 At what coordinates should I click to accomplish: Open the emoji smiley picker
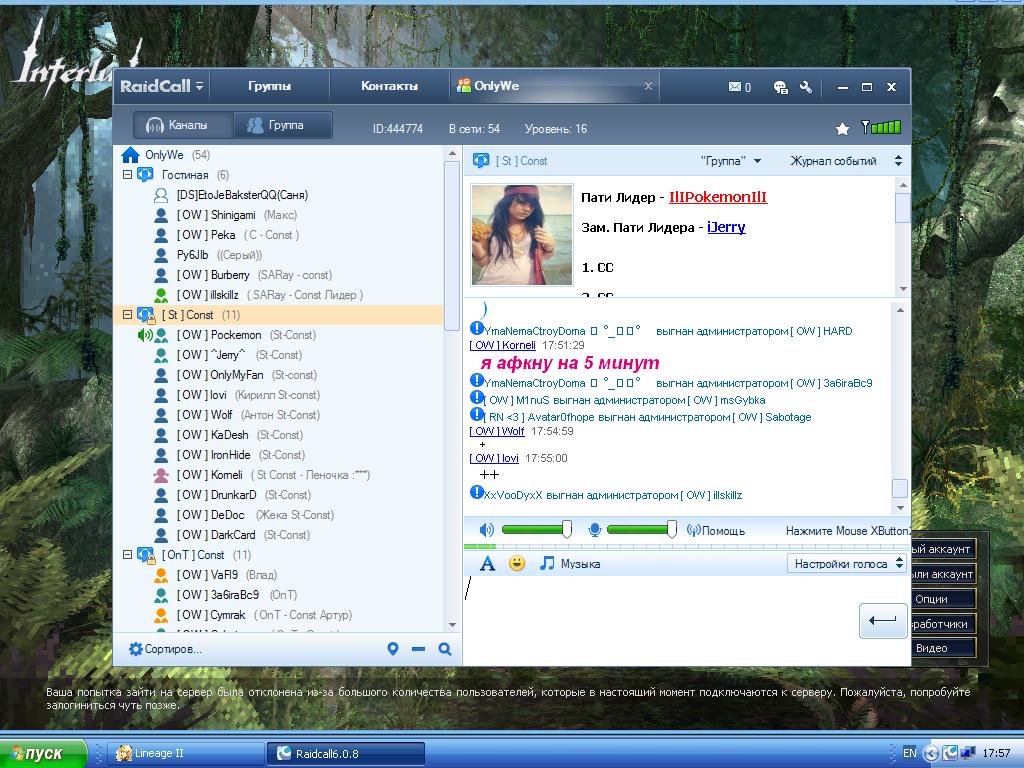tap(517, 563)
